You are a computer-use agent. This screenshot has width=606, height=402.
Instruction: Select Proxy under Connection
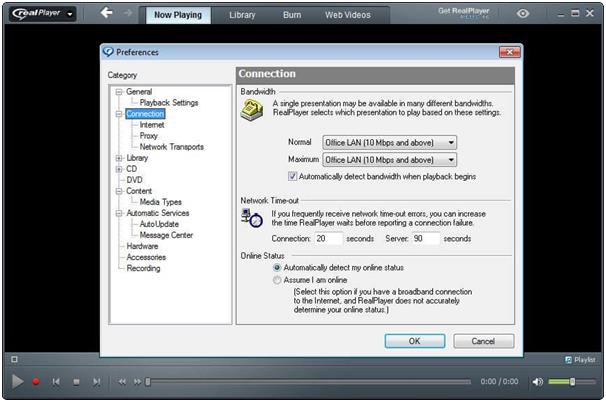(149, 136)
